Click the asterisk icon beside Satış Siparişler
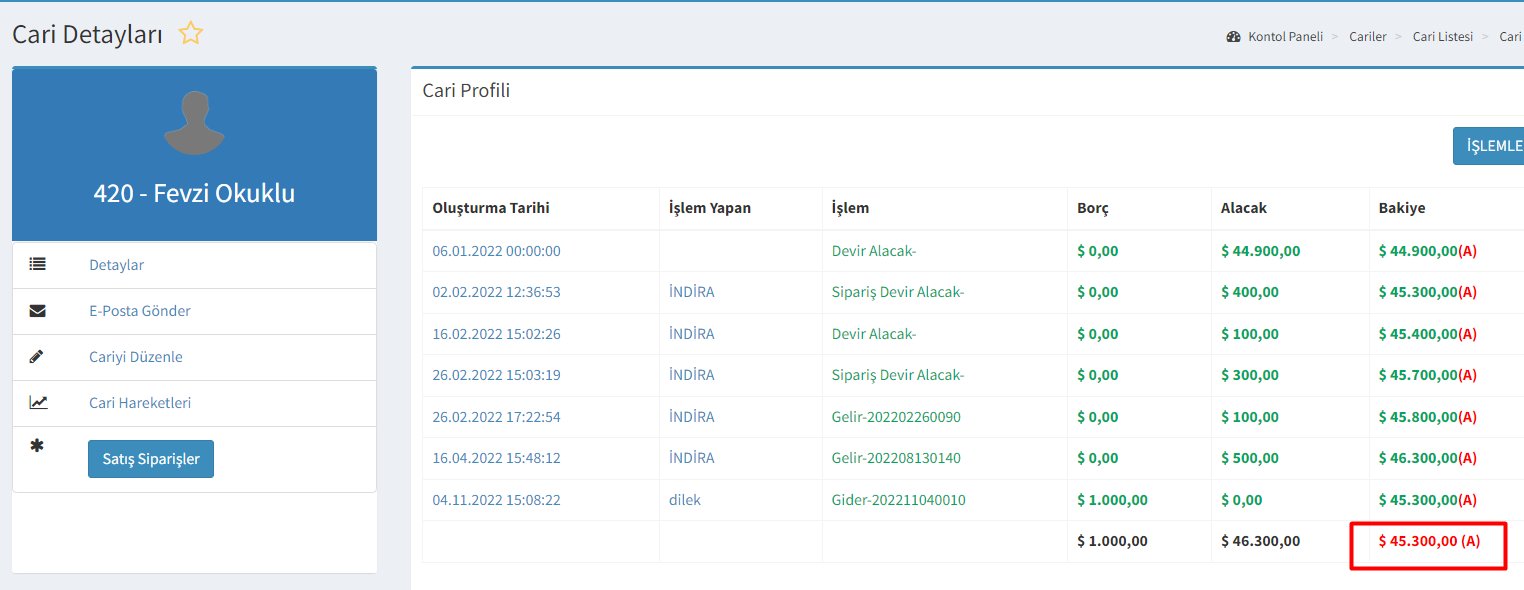The width and height of the screenshot is (1524, 590). tap(38, 446)
